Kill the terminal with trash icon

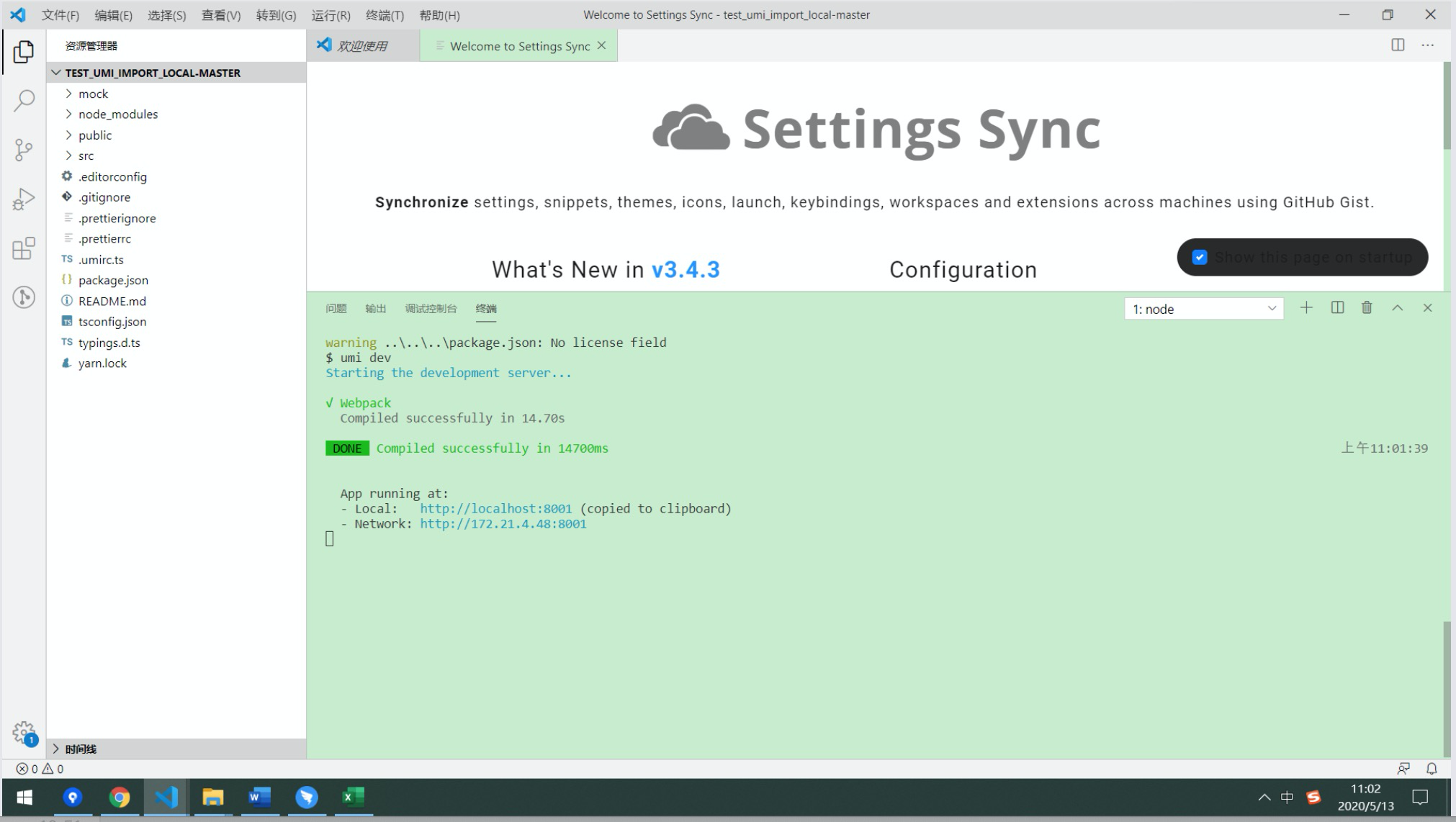pyautogui.click(x=1367, y=308)
